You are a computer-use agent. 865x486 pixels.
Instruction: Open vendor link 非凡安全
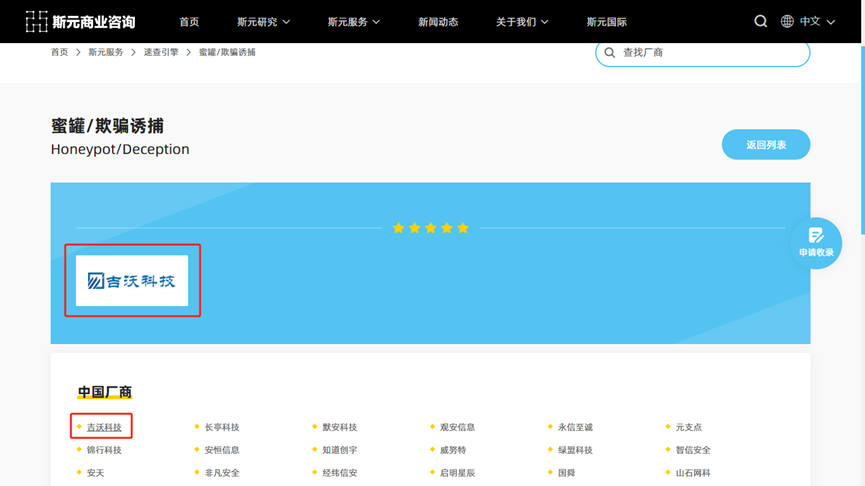(222, 473)
